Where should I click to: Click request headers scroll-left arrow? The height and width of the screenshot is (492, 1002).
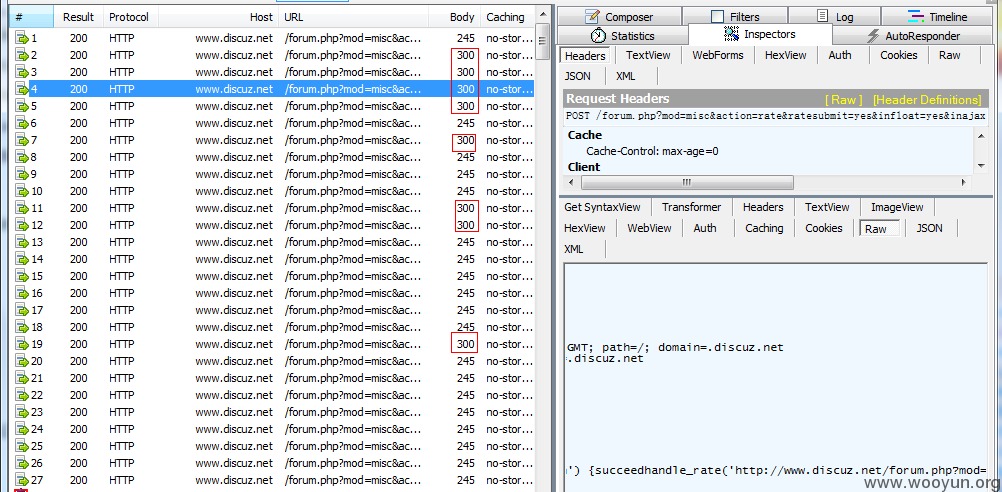tap(571, 183)
